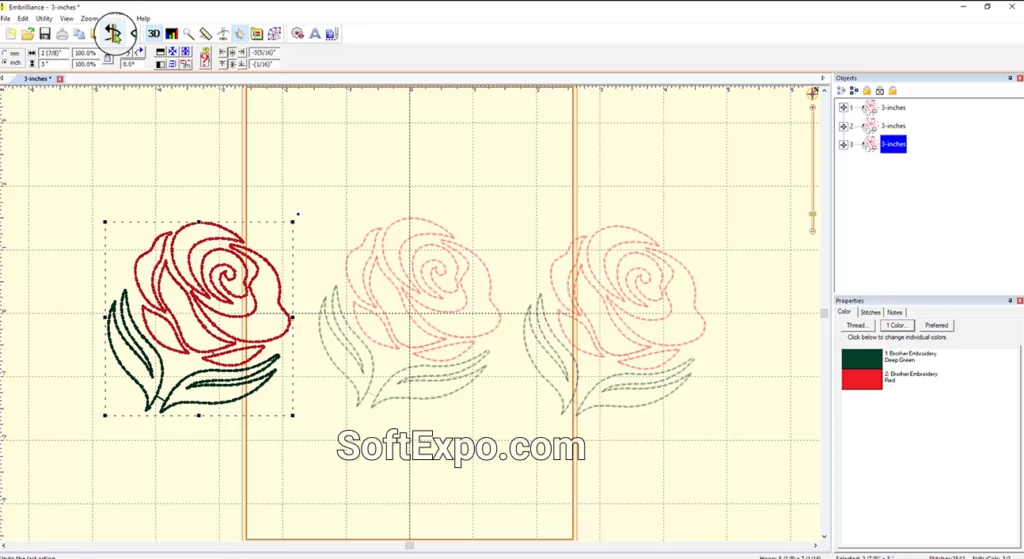This screenshot has height=559, width=1024.
Task: Select the inch unit radio button
Action: (6, 63)
